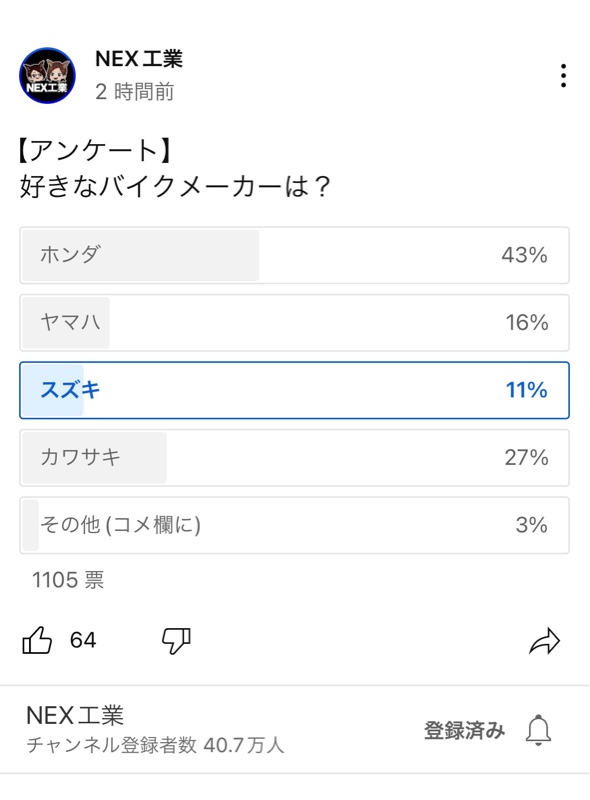
Task: Tap the notification bell icon
Action: coord(538,730)
